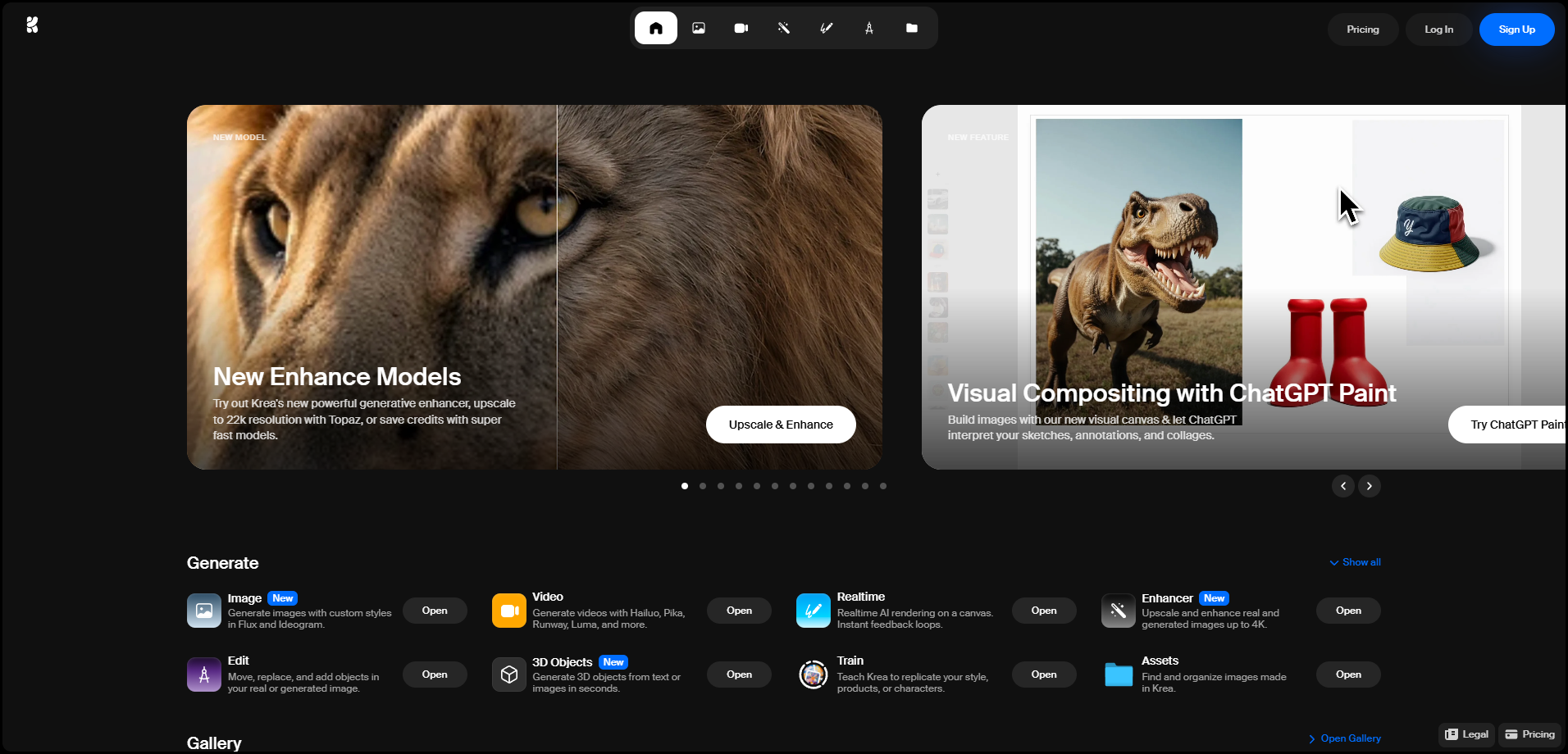Click the blue Assets folder icon
The width and height of the screenshot is (1568, 754).
(x=1119, y=675)
